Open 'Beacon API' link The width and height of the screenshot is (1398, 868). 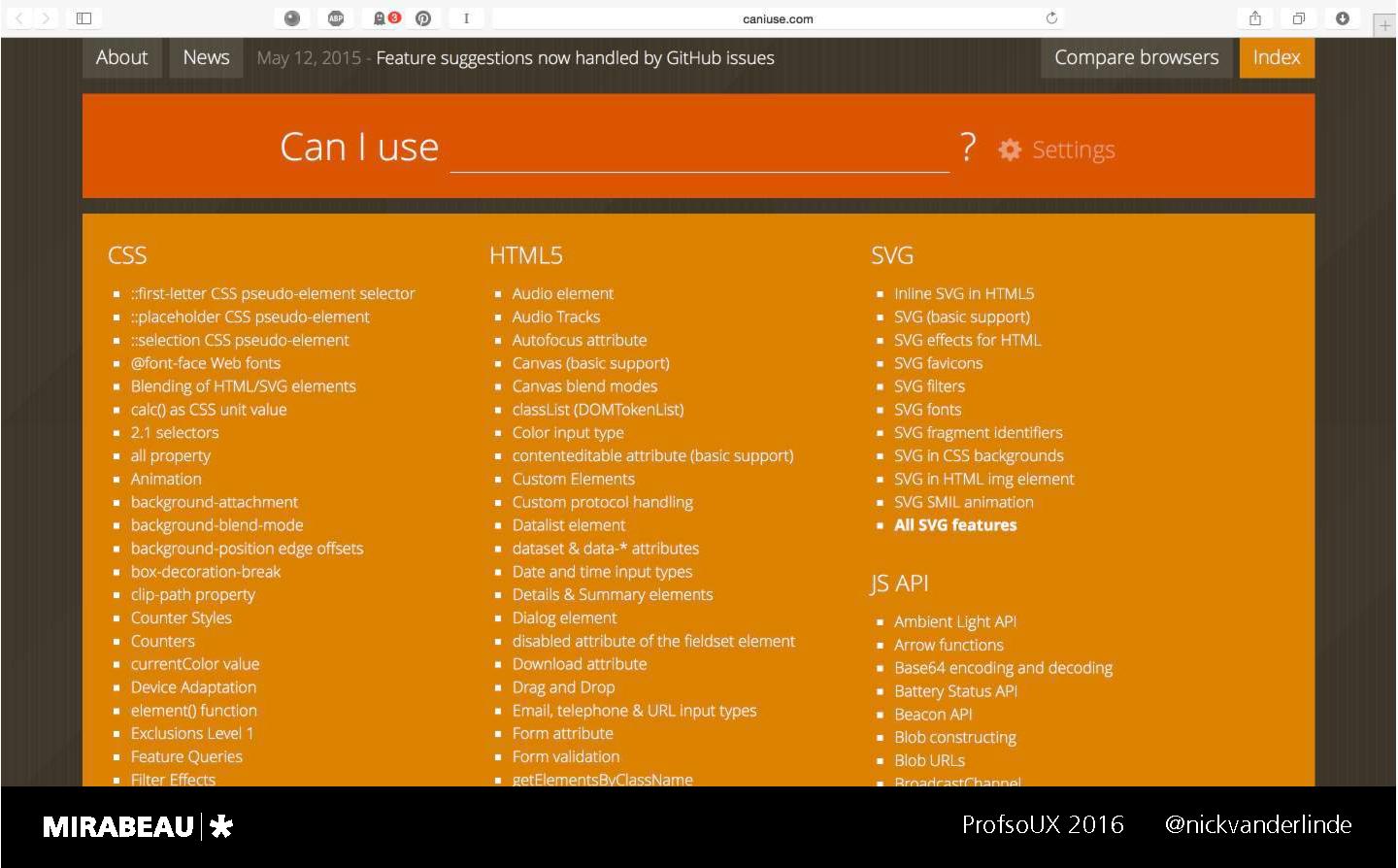pos(933,715)
